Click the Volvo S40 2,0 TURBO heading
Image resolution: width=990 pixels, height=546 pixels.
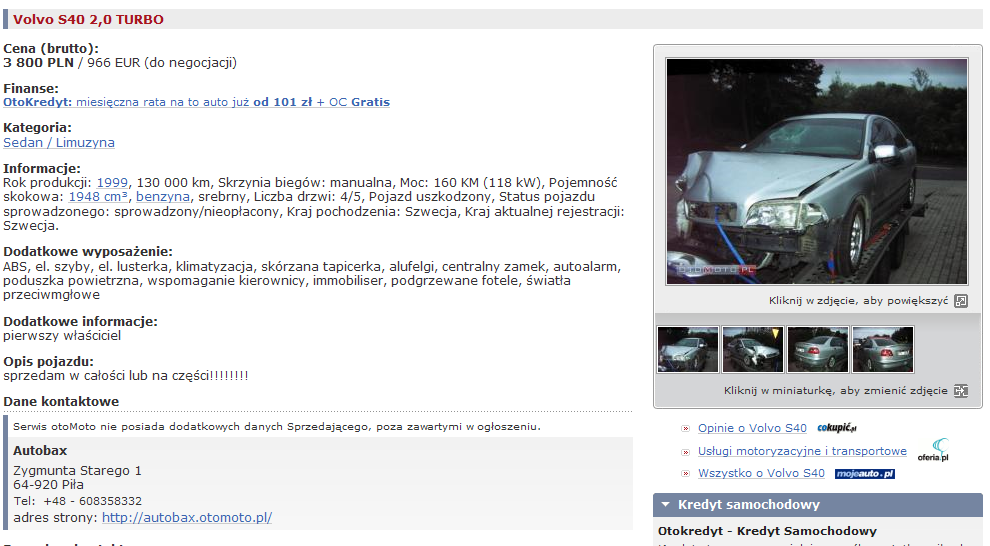pyautogui.click(x=88, y=20)
